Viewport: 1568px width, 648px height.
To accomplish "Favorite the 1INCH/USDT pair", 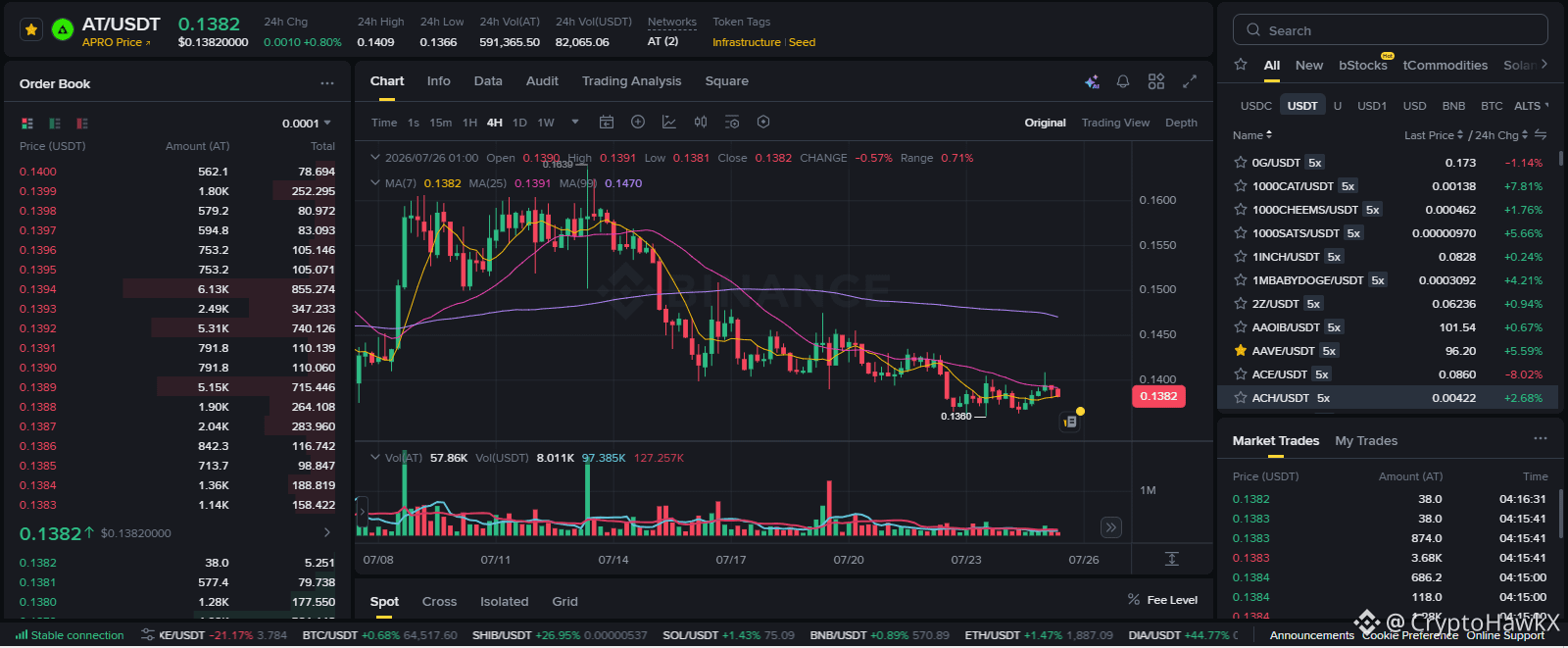I will click(1241, 257).
